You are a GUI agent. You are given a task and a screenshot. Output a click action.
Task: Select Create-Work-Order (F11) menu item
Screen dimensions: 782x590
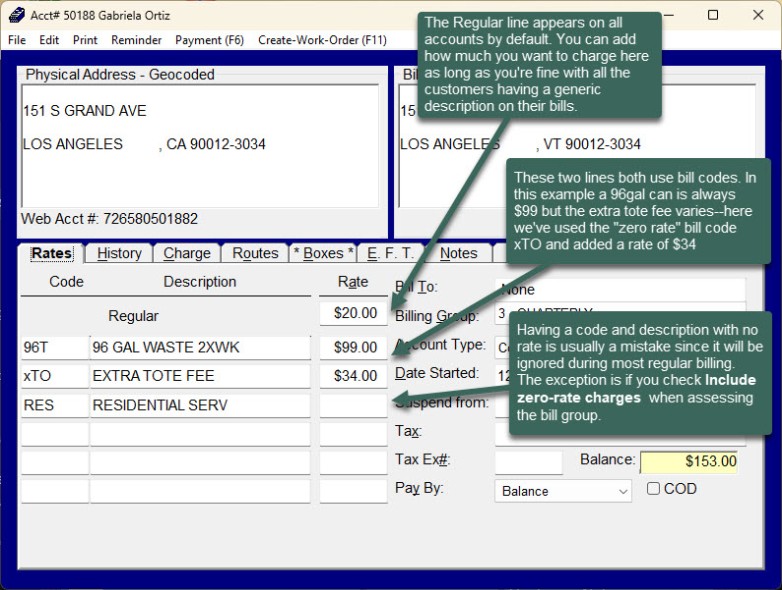coord(322,40)
